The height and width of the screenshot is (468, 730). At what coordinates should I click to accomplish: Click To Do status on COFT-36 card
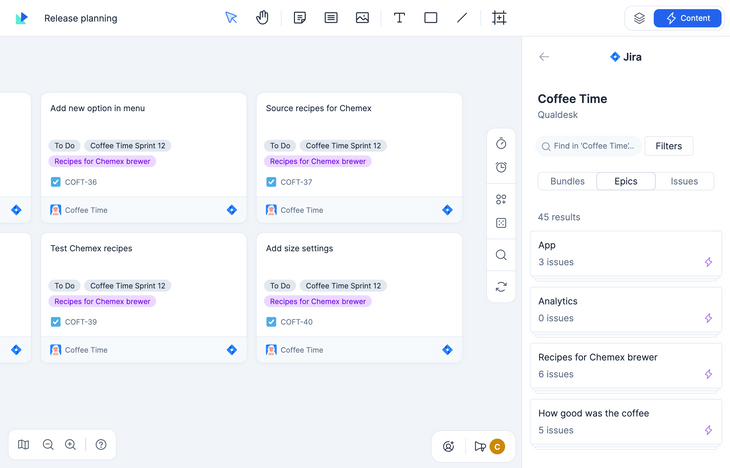coord(64,146)
